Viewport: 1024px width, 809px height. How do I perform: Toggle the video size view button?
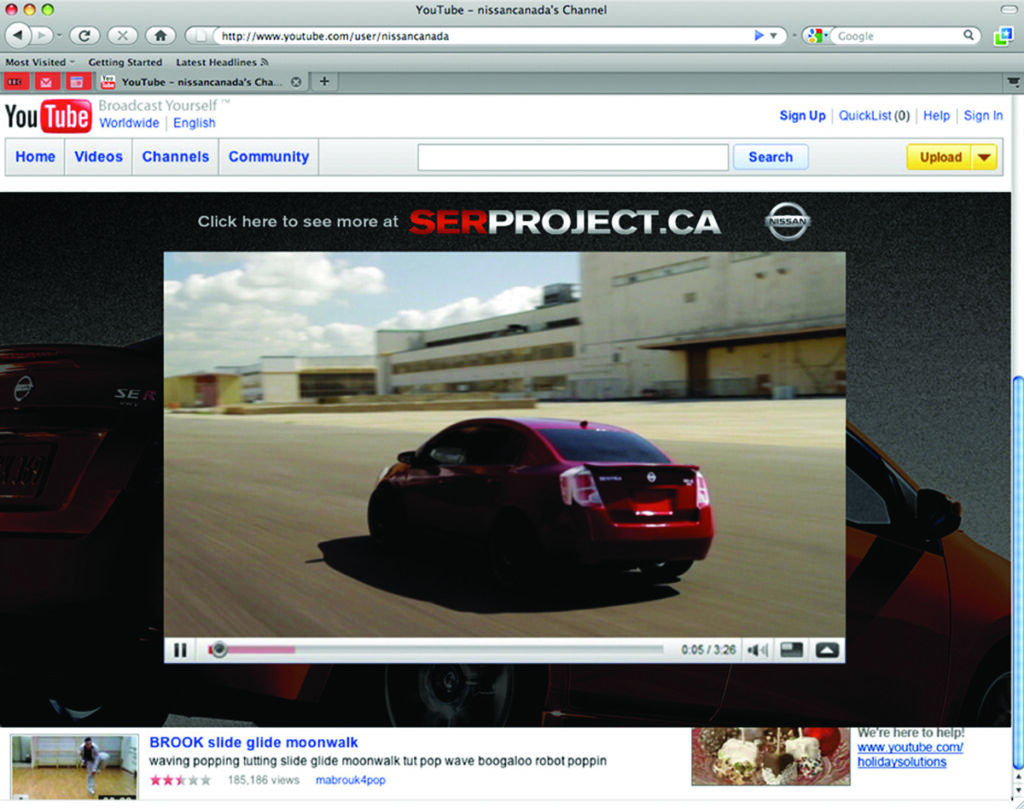coord(792,650)
